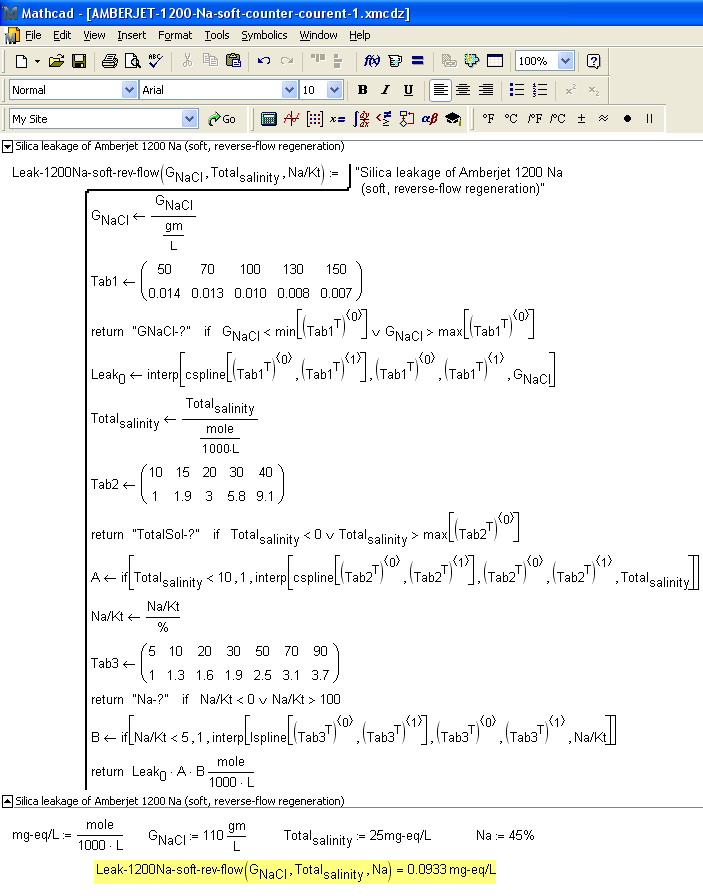The width and height of the screenshot is (703, 896).
Task: Open the File menu
Action: (33, 35)
